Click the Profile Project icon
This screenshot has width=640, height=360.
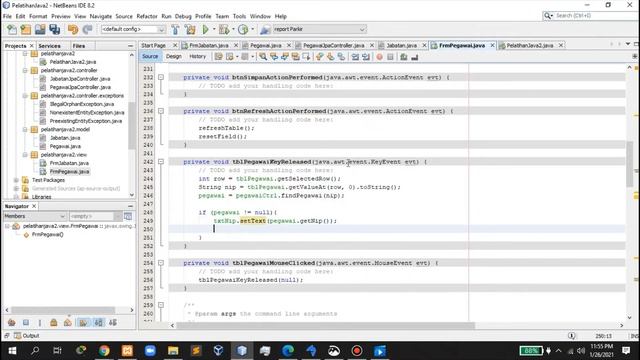coord(243,29)
